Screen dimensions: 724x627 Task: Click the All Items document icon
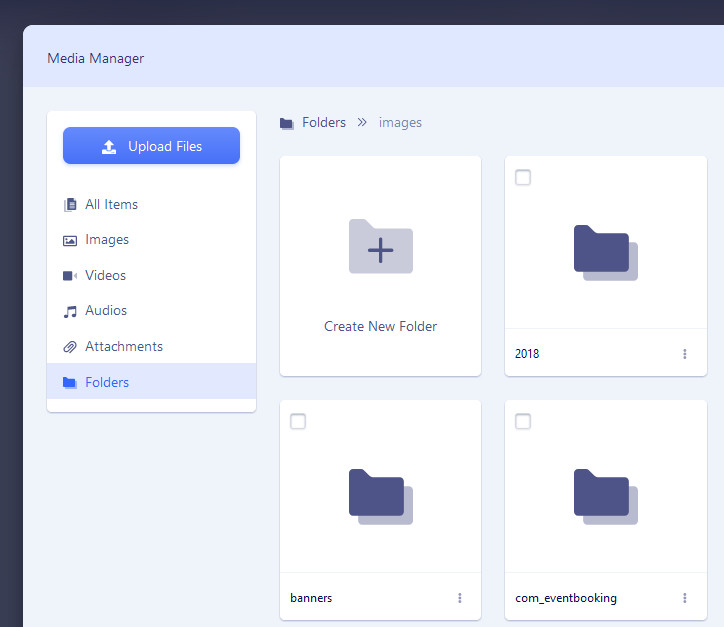coord(70,205)
